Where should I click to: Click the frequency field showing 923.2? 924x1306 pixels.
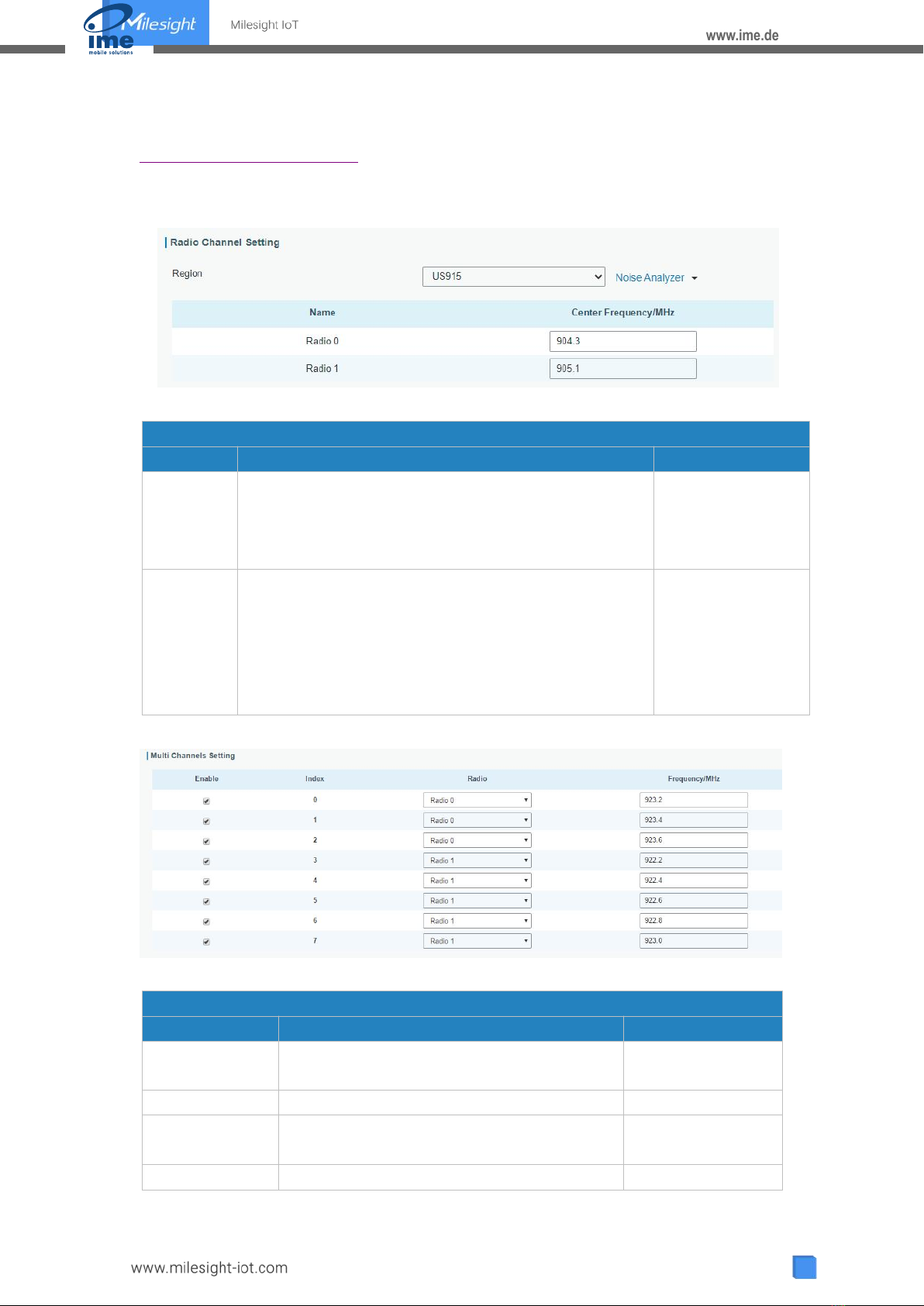coord(694,800)
